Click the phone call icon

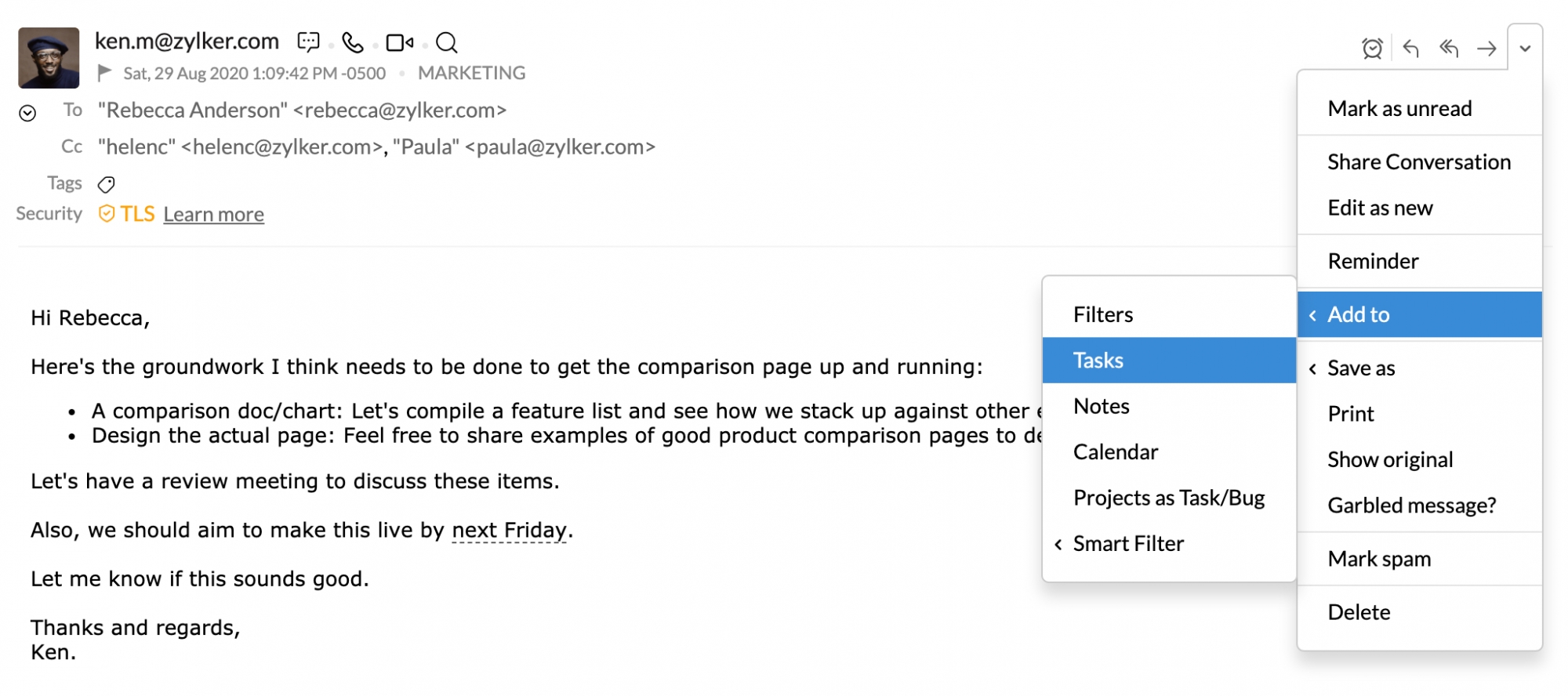pos(353,42)
